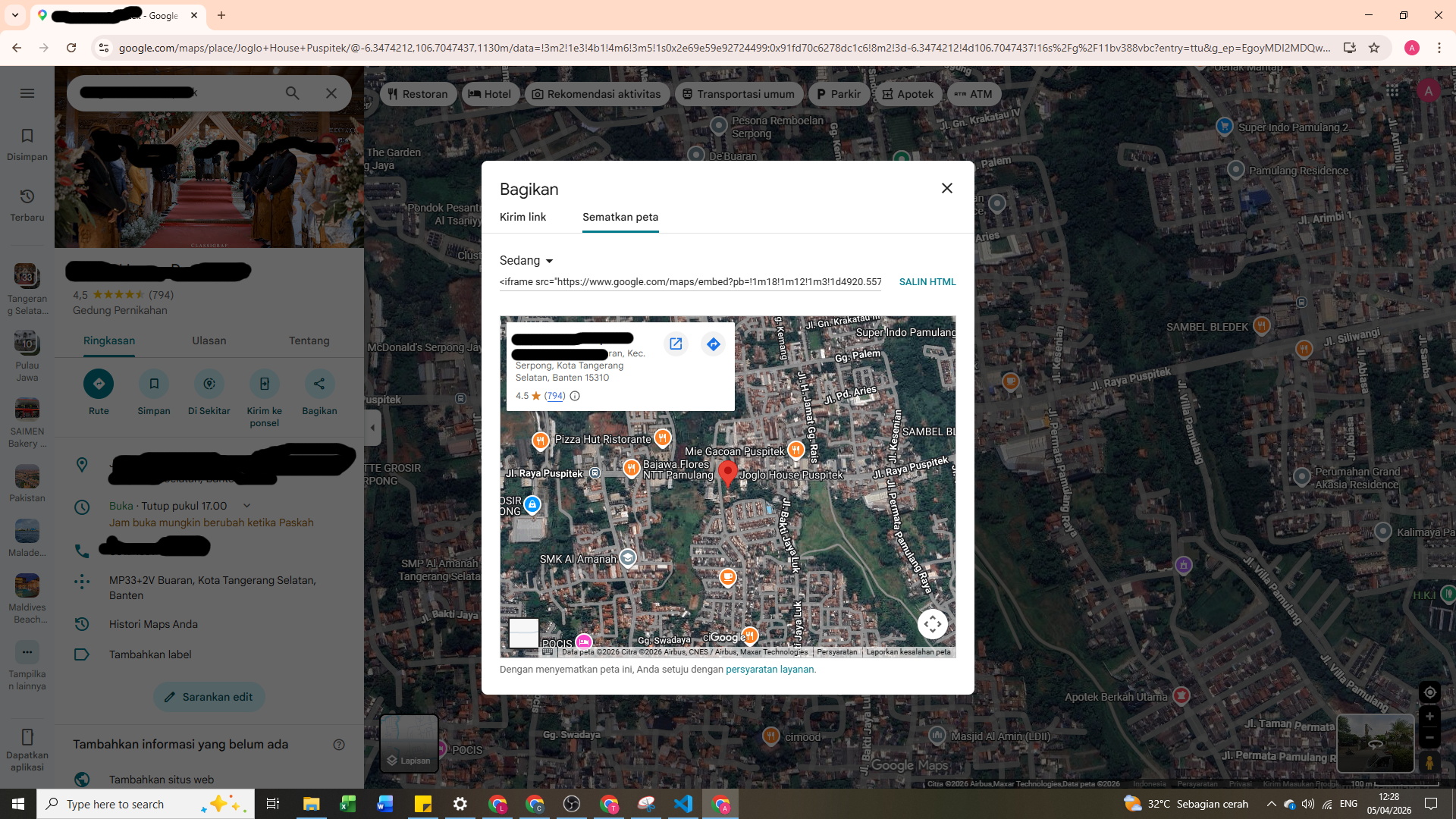Open directions icon in embed preview card
This screenshot has height=819, width=1456.
point(713,344)
